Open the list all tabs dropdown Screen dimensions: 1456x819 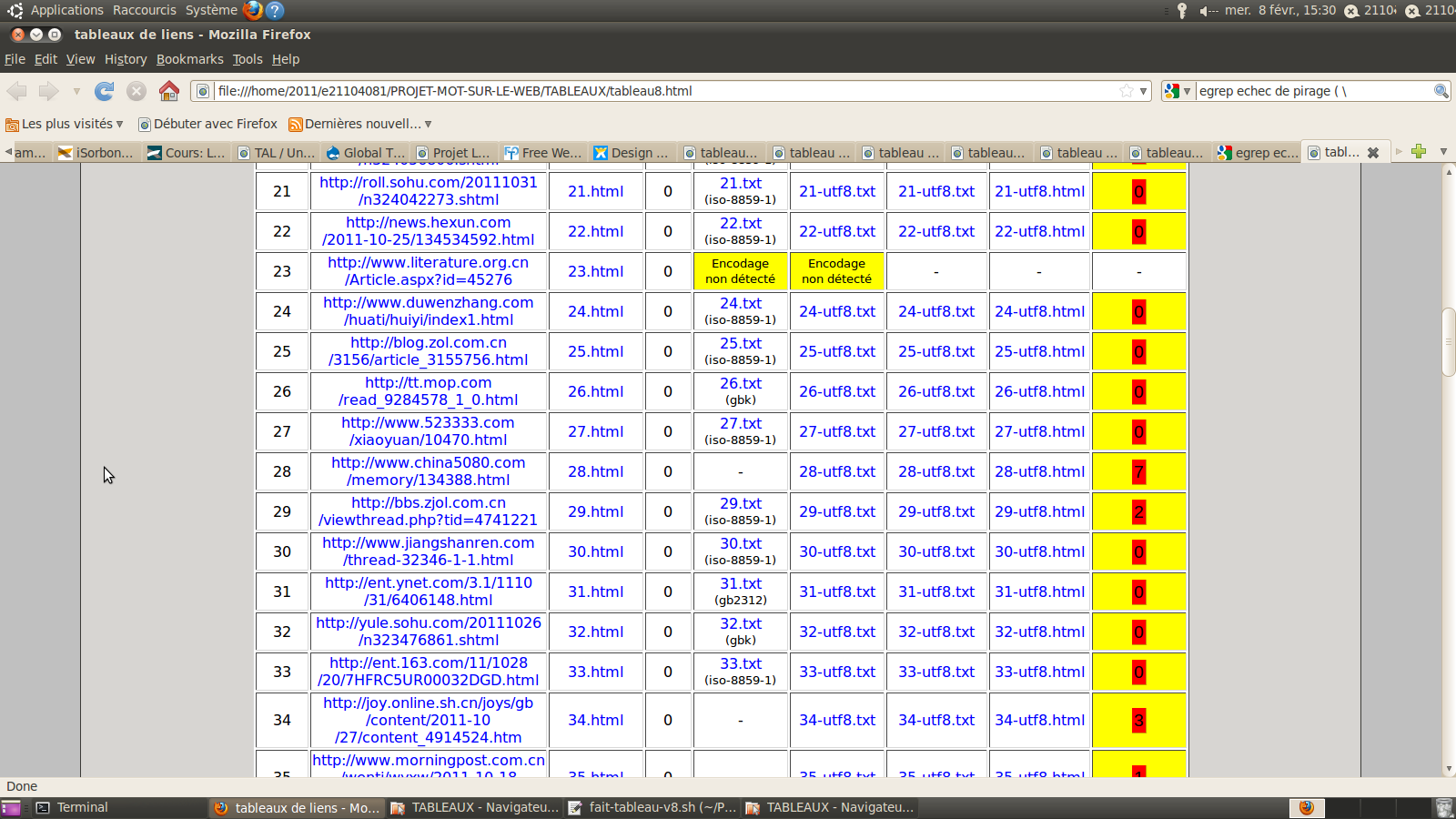click(x=1443, y=152)
